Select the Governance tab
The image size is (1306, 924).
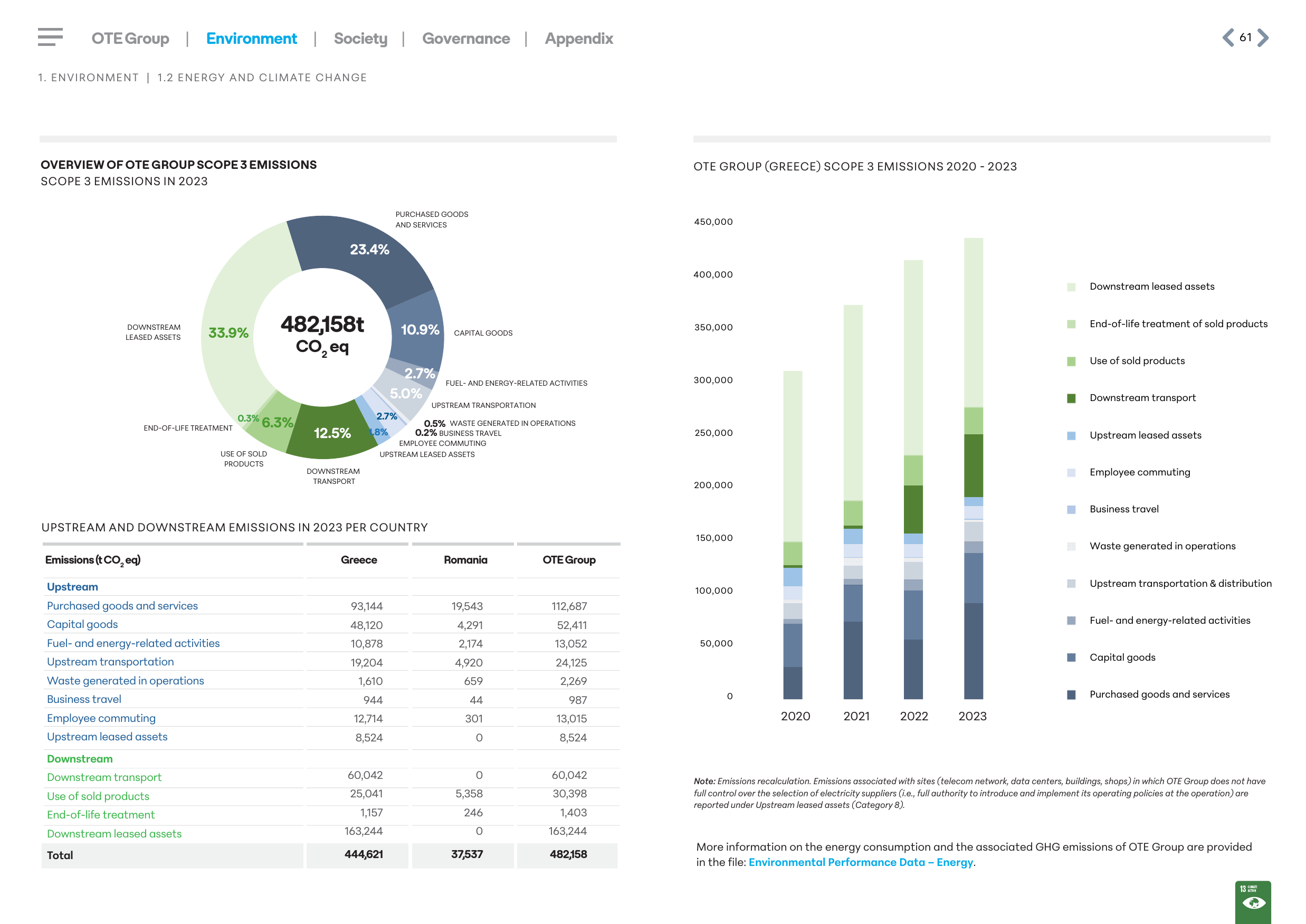(466, 38)
